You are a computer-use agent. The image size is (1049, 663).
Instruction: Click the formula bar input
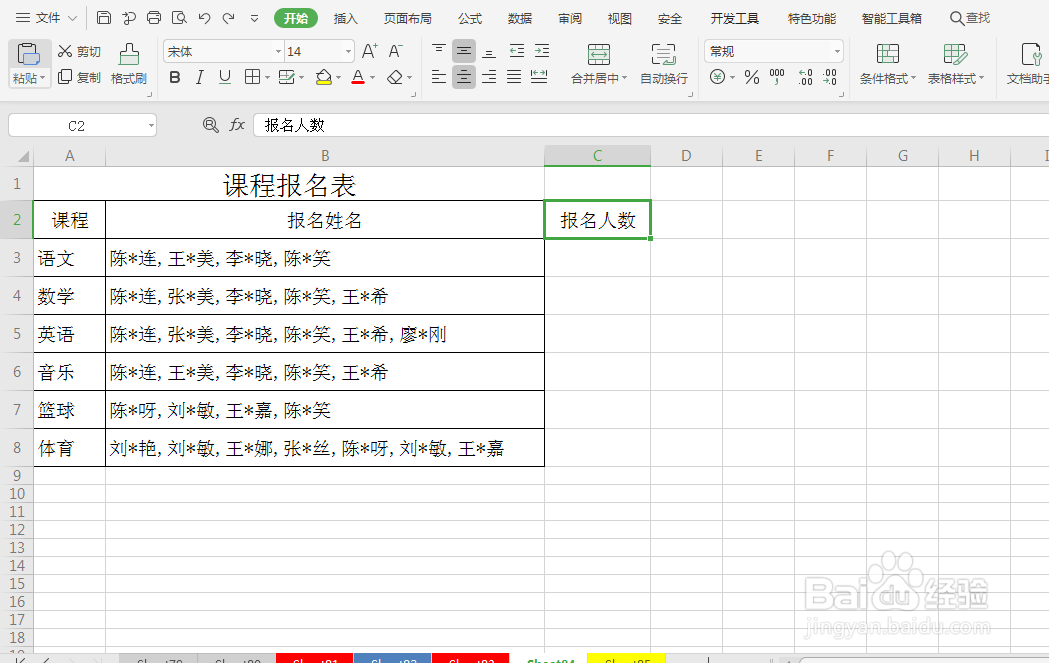click(651, 125)
